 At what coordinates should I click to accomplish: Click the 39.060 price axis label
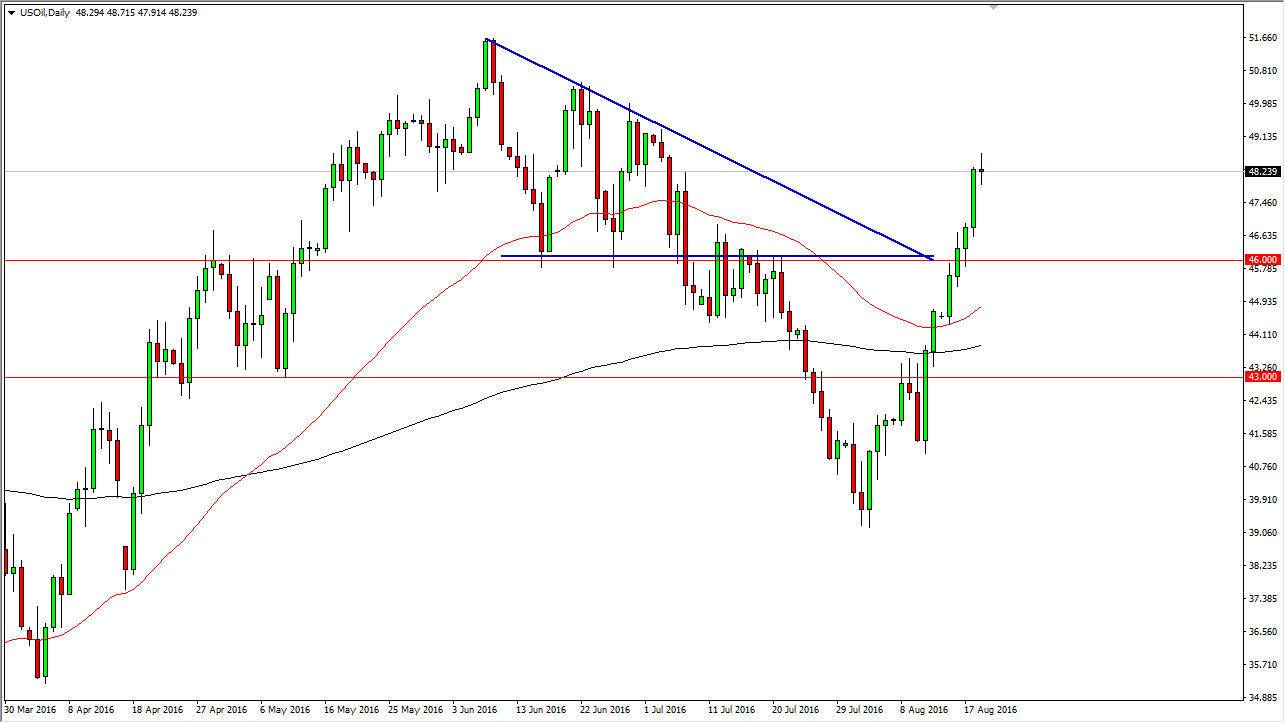tap(1263, 533)
